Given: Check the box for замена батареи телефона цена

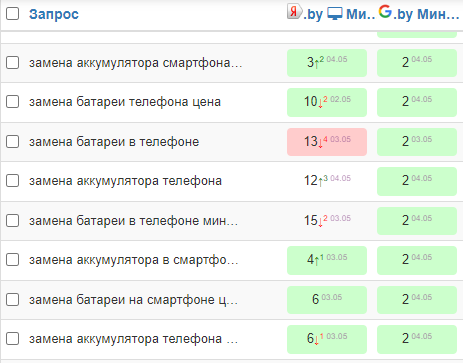Looking at the screenshot, I should coord(13,102).
